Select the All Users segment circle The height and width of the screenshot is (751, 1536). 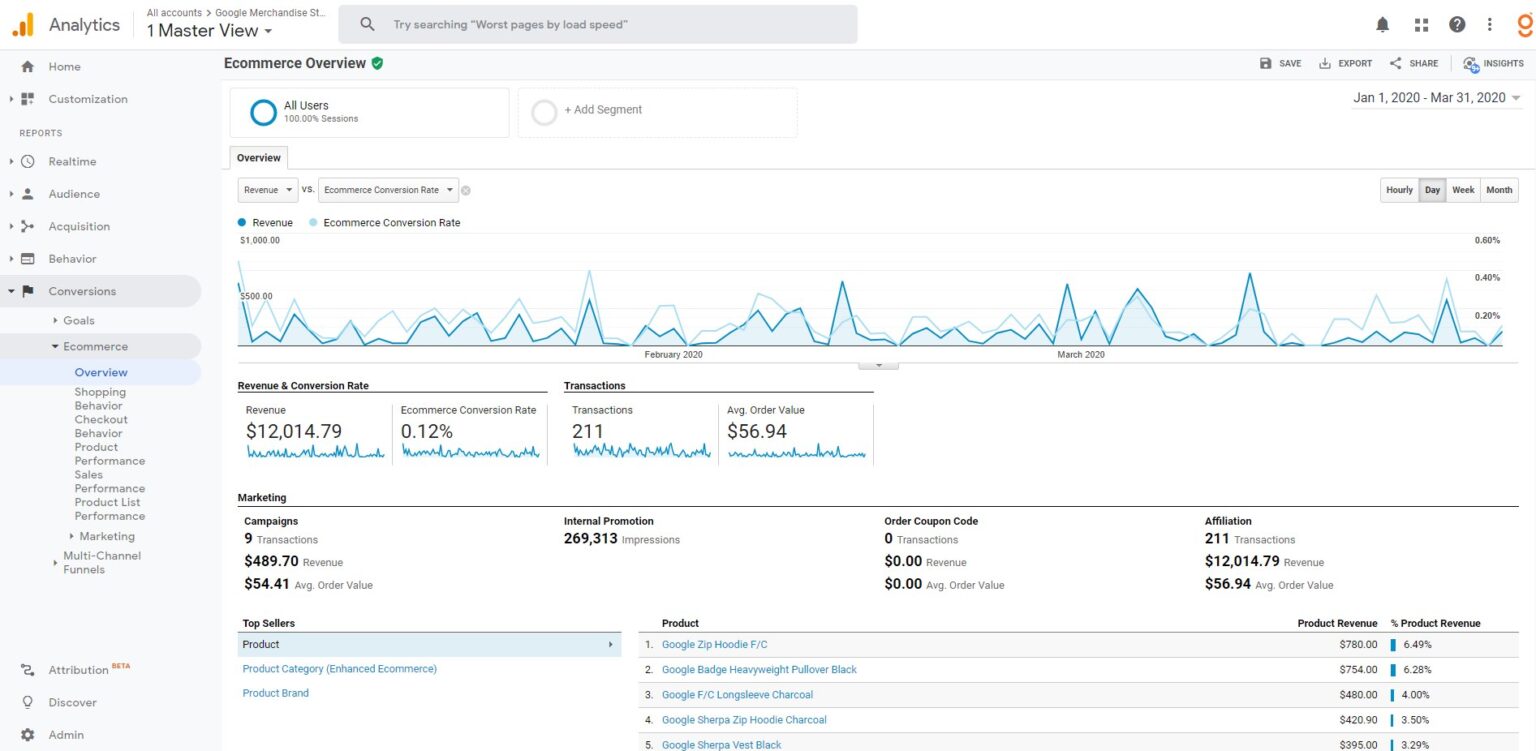click(263, 112)
